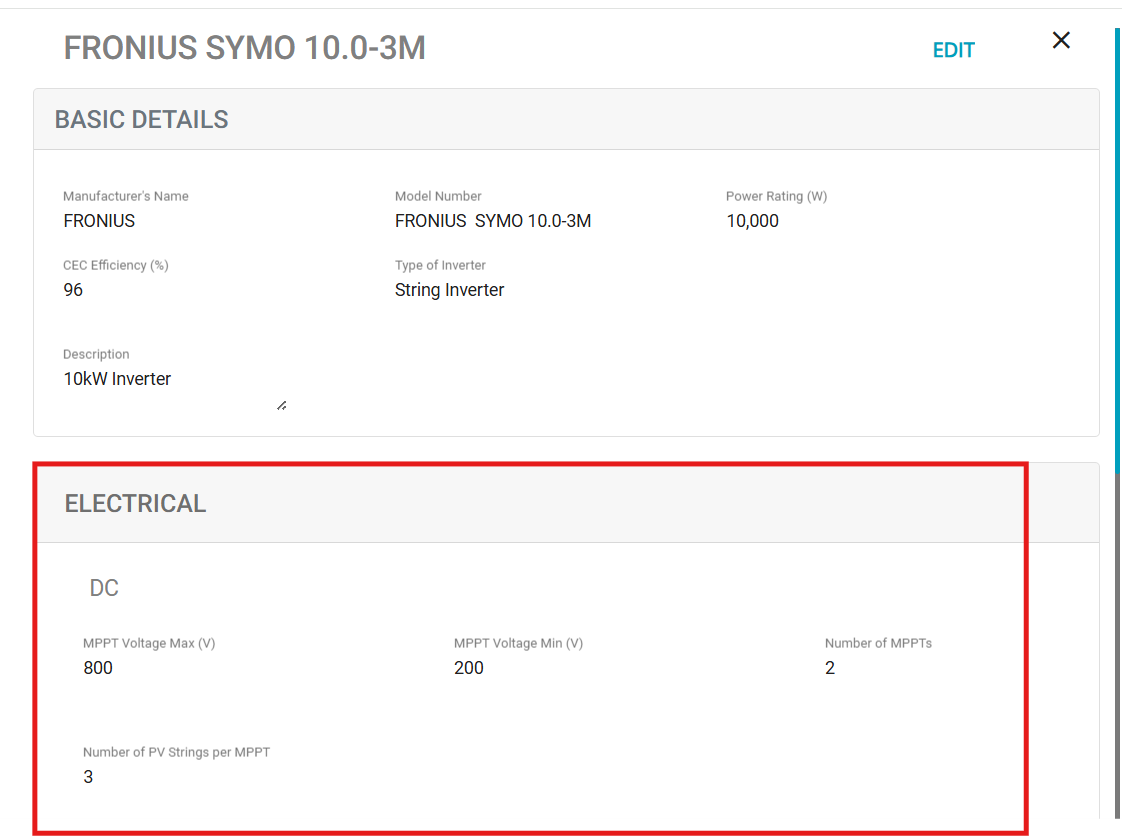1122x836 pixels.
Task: Click the Power Rating value 10,000
Action: click(x=752, y=220)
